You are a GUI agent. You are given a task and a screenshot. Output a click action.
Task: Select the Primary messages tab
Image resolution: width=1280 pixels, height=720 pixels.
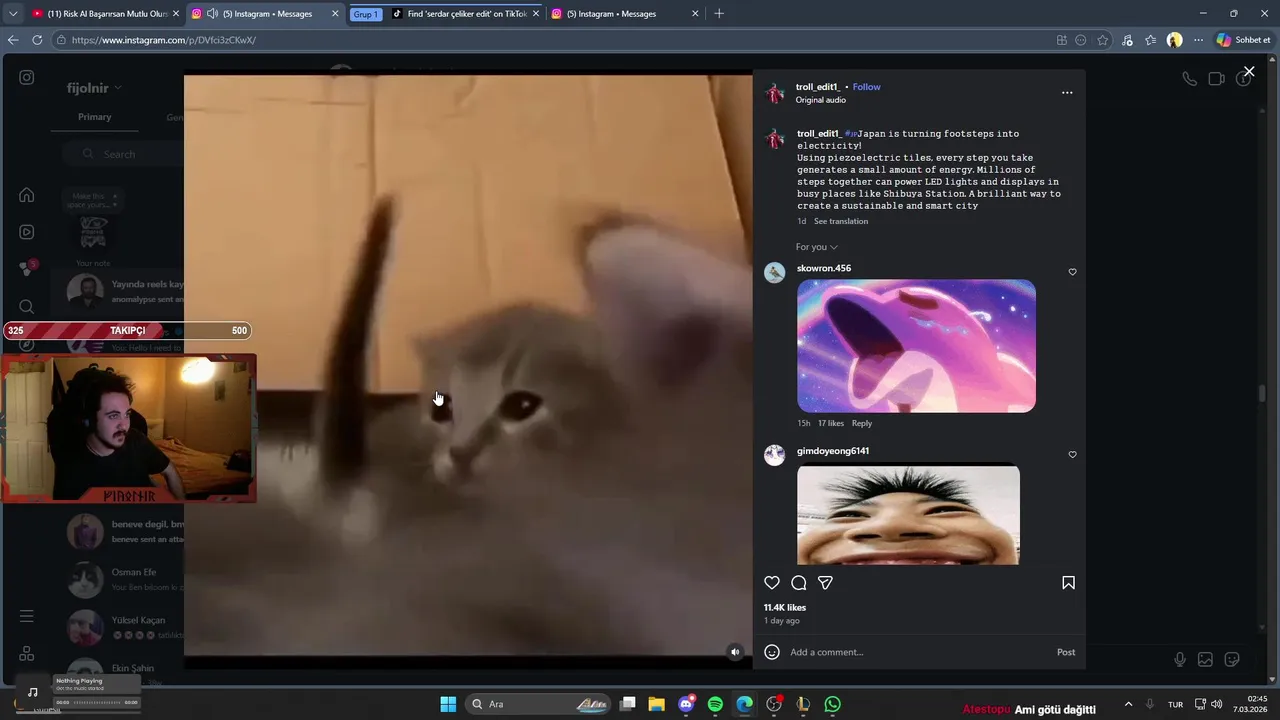click(x=95, y=117)
